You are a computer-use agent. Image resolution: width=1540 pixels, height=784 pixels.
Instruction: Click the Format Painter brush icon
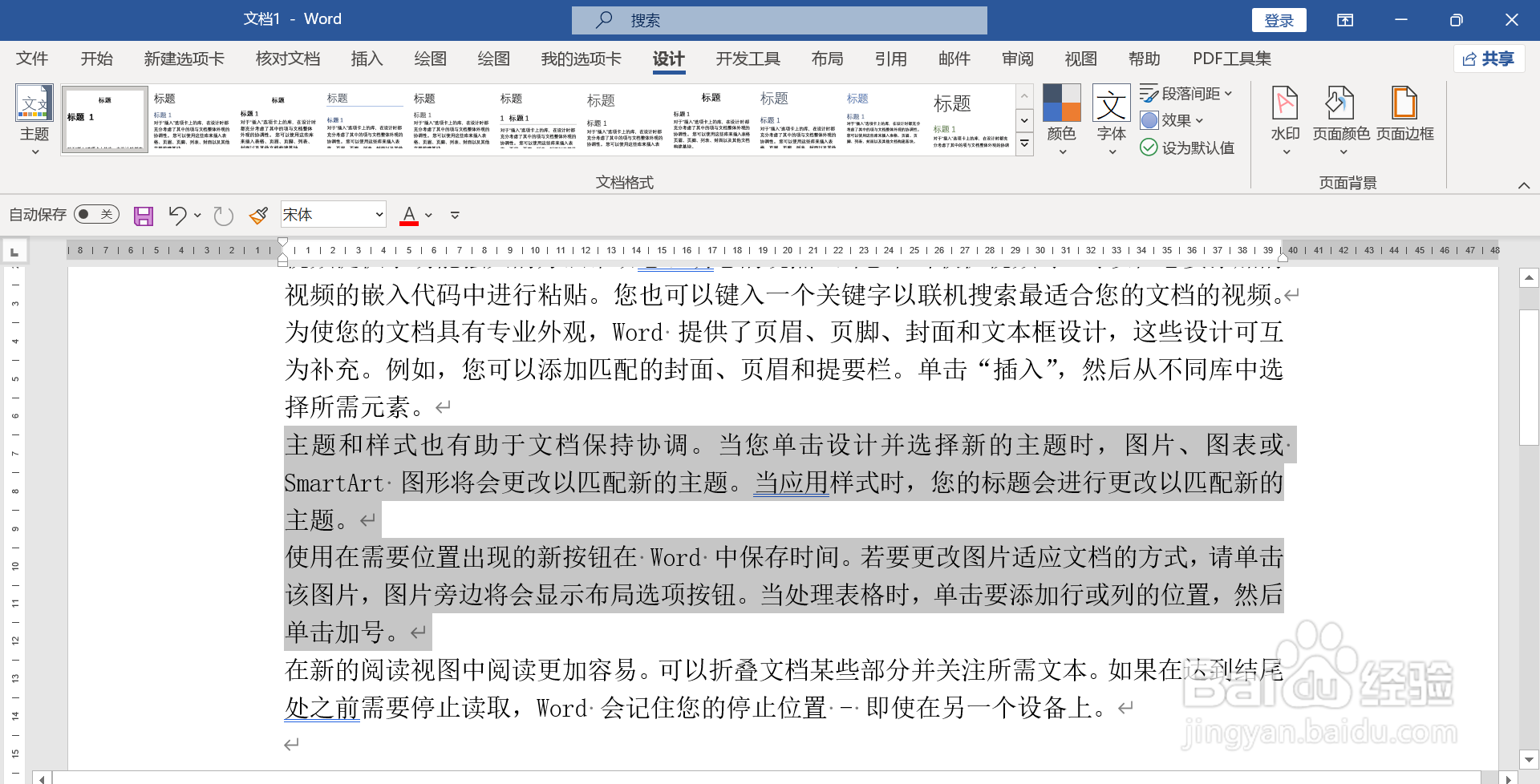(x=258, y=215)
